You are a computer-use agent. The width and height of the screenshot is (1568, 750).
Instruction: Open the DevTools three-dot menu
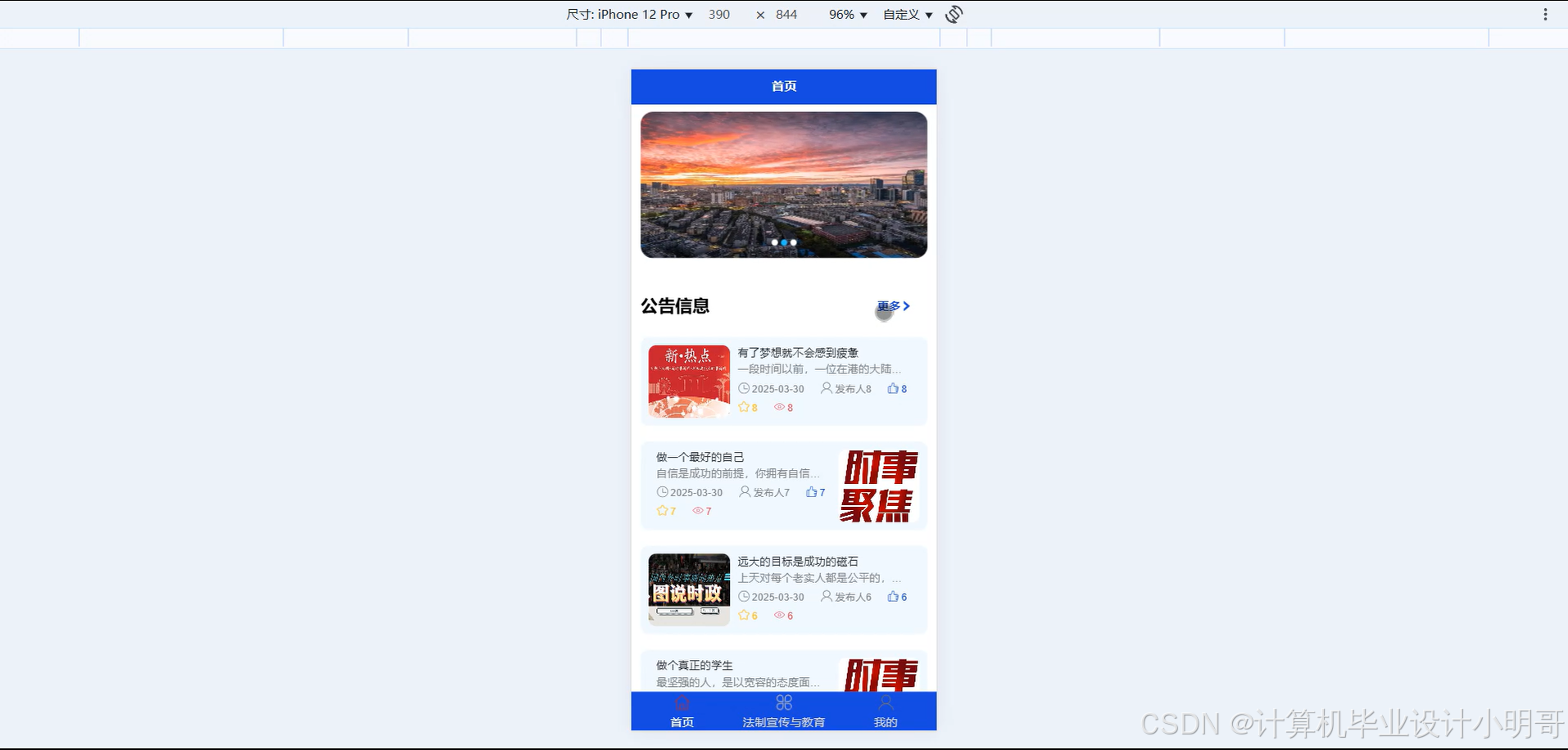click(x=1545, y=14)
